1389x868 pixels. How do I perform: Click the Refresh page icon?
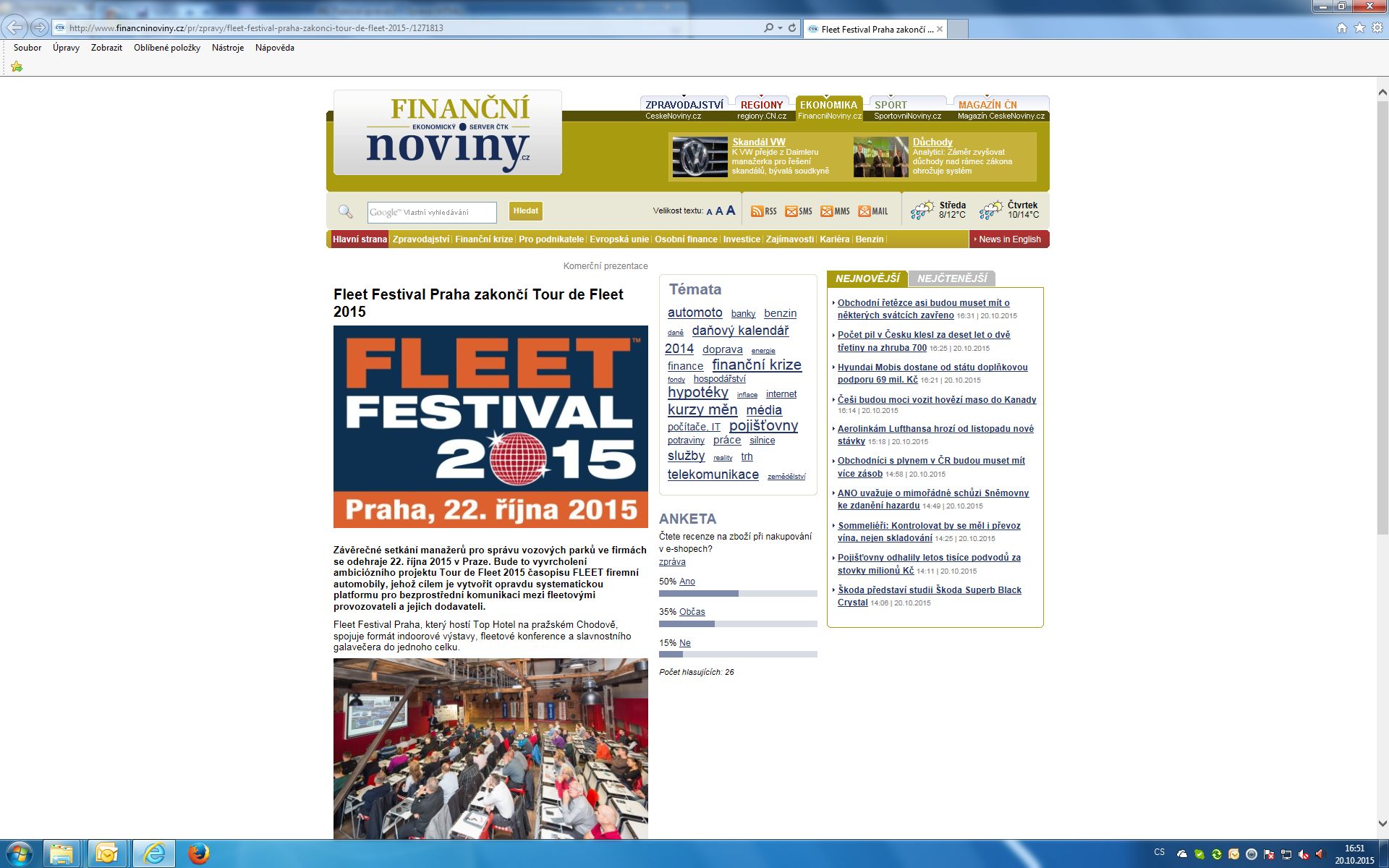click(x=792, y=28)
